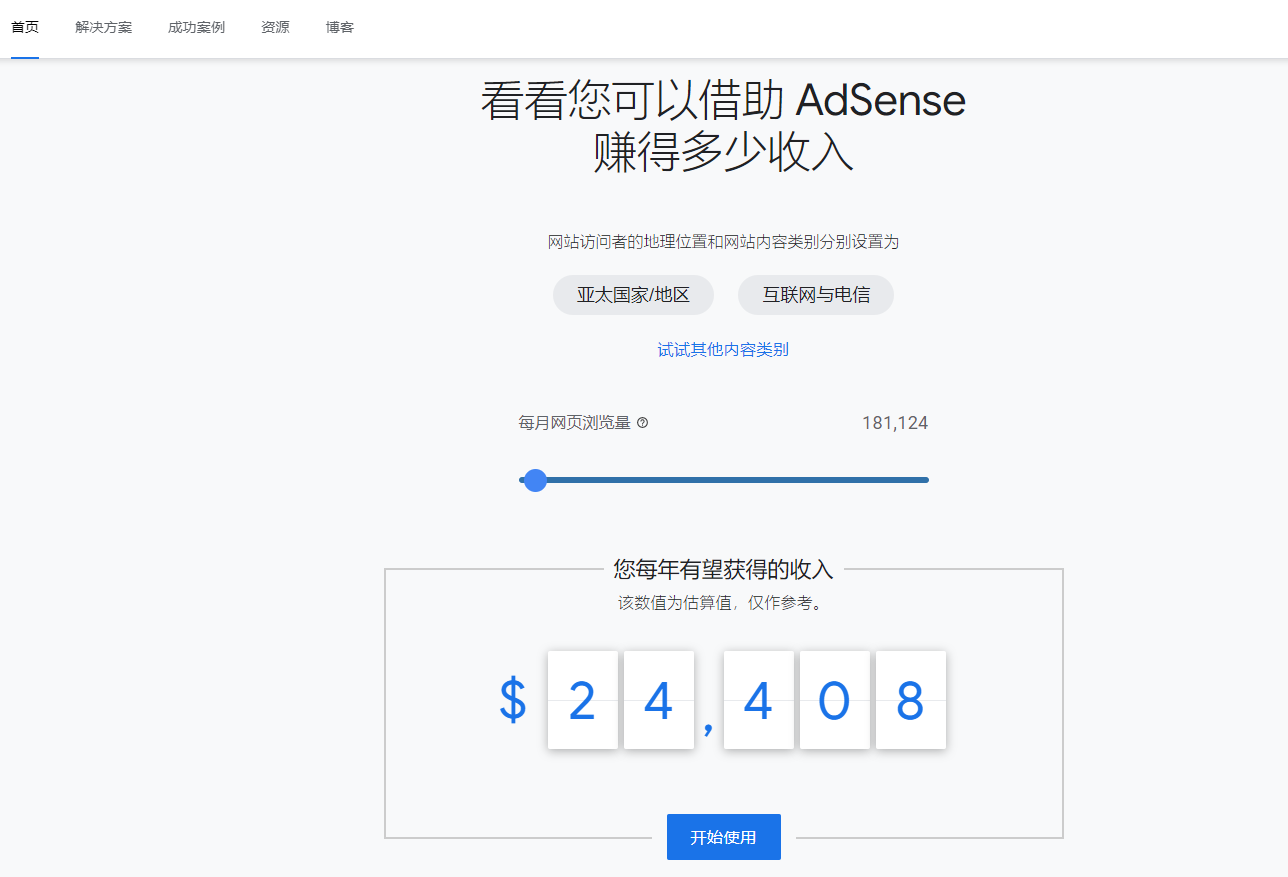Click the dollar sign in revenue display

coord(511,700)
